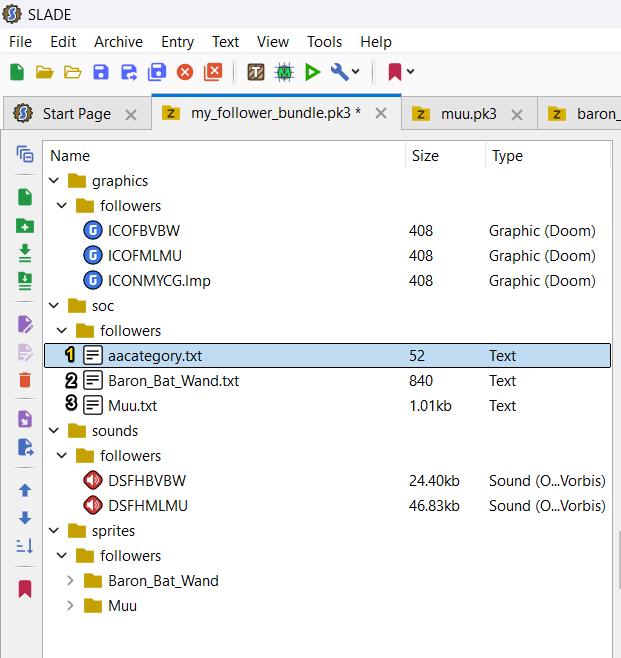Open the File menu
This screenshot has width=621, height=658.
(x=21, y=42)
